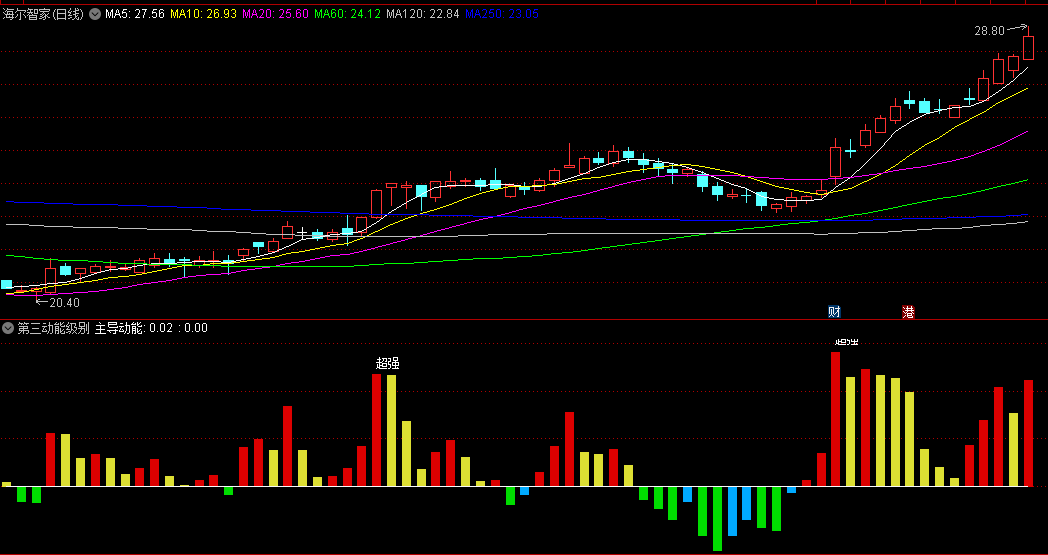Click the last red momentum bar on the right

[x=1029, y=433]
